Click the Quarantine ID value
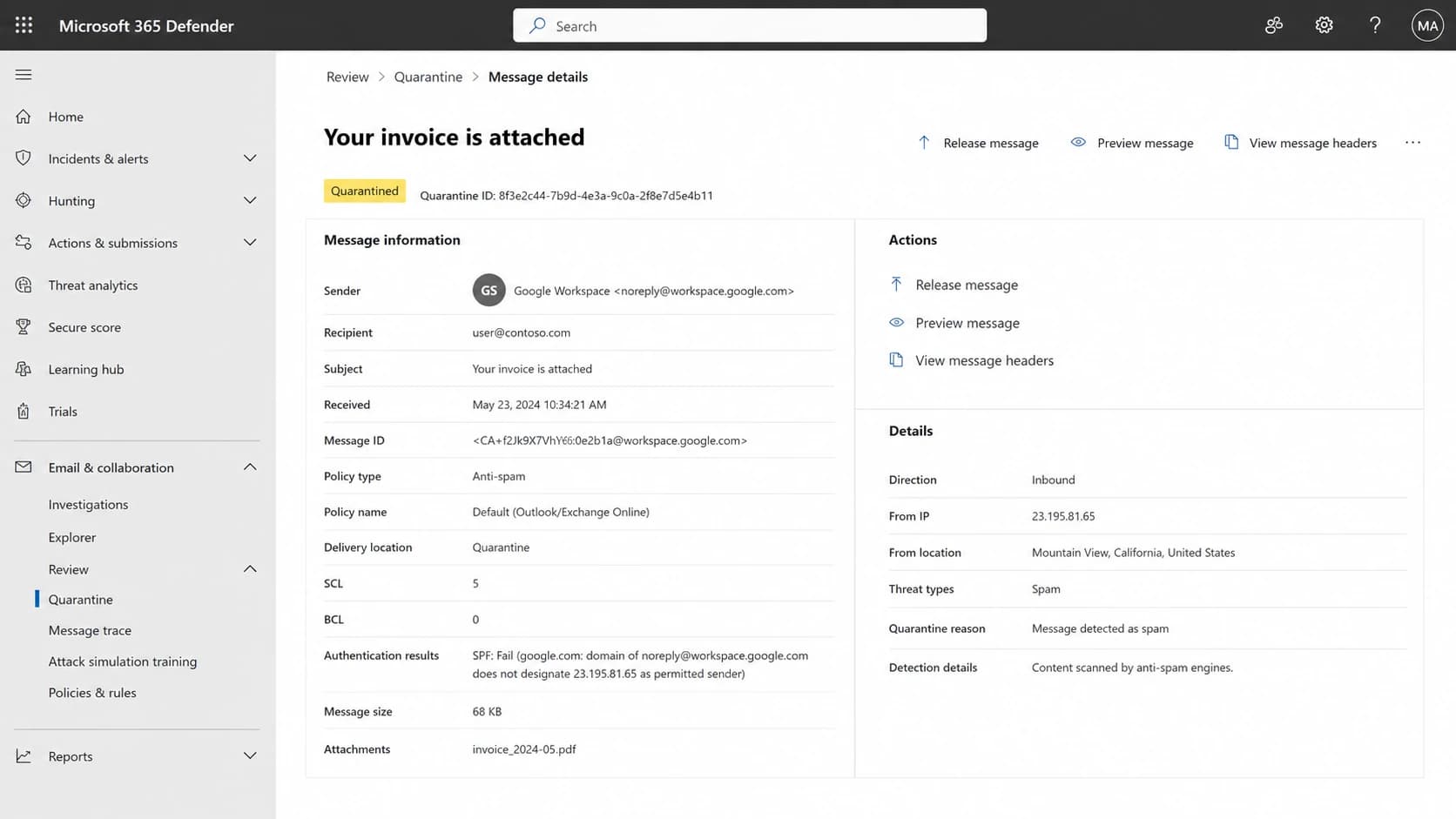This screenshot has width=1456, height=819. click(x=605, y=196)
